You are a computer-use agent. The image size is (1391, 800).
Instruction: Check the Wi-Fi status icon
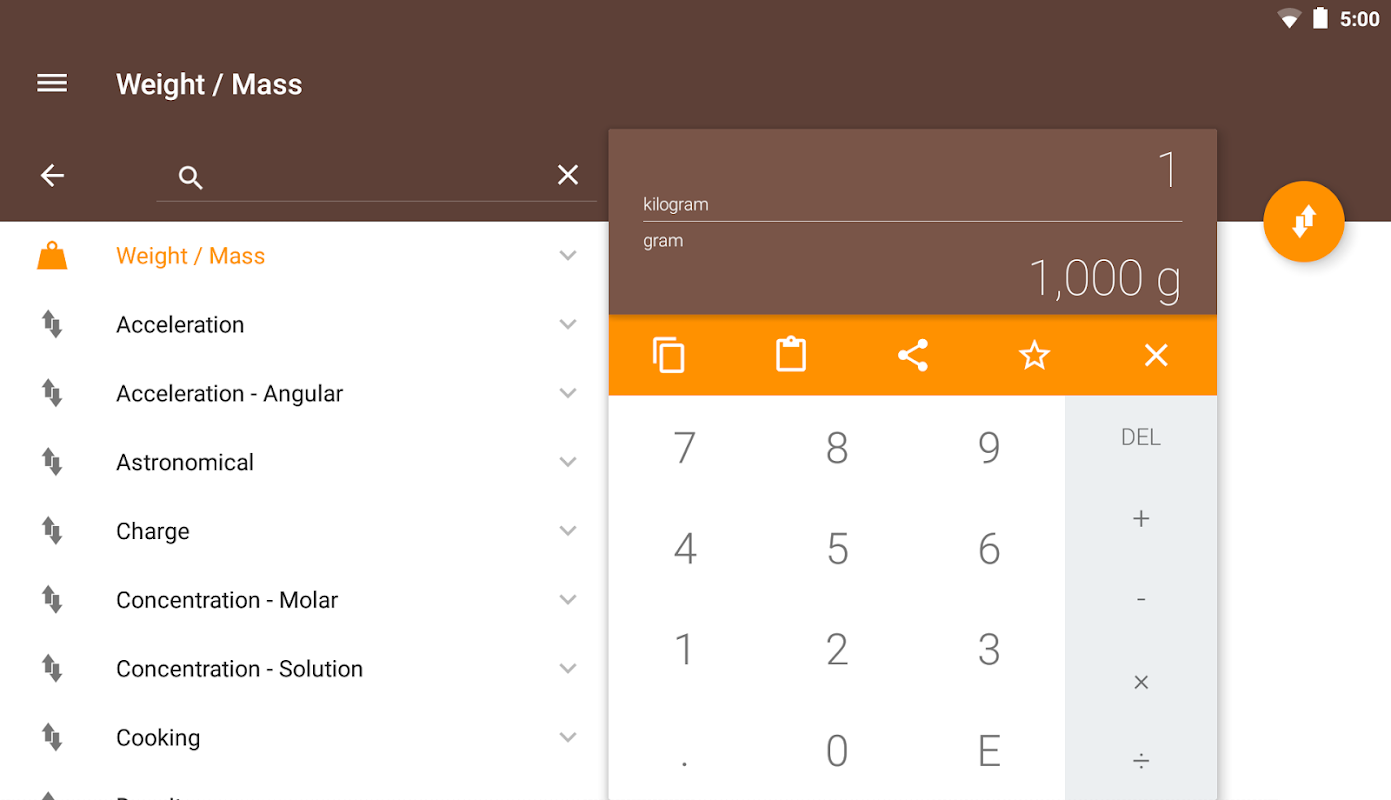tap(1289, 19)
